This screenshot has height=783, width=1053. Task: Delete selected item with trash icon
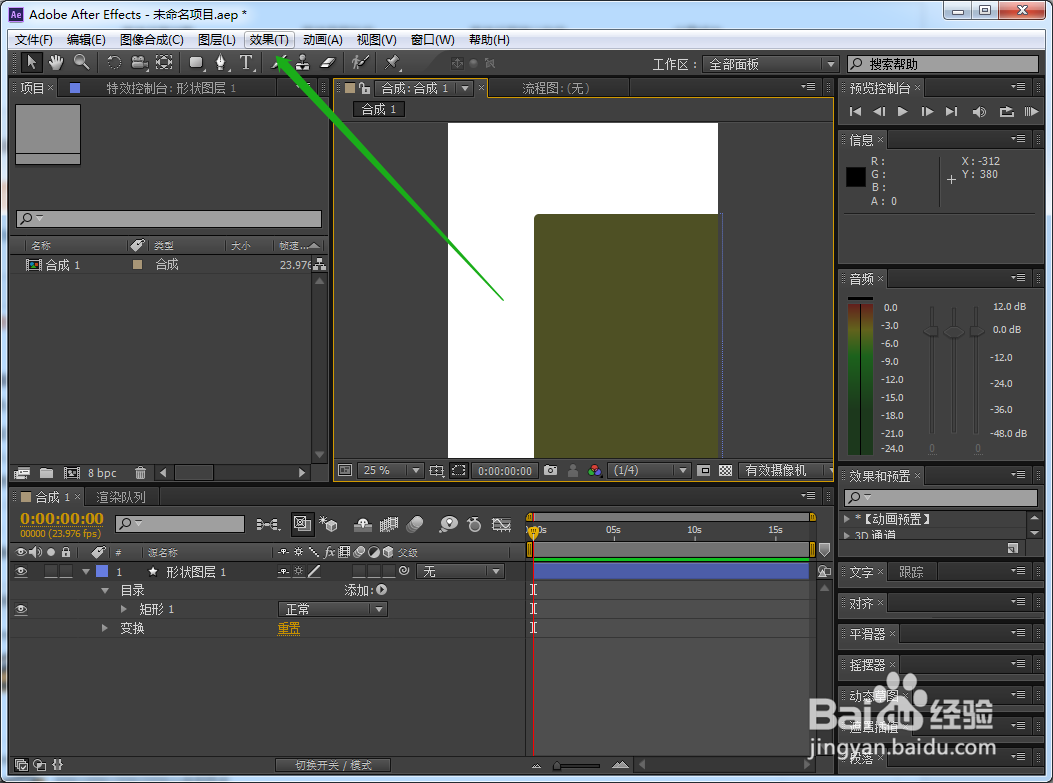click(140, 473)
